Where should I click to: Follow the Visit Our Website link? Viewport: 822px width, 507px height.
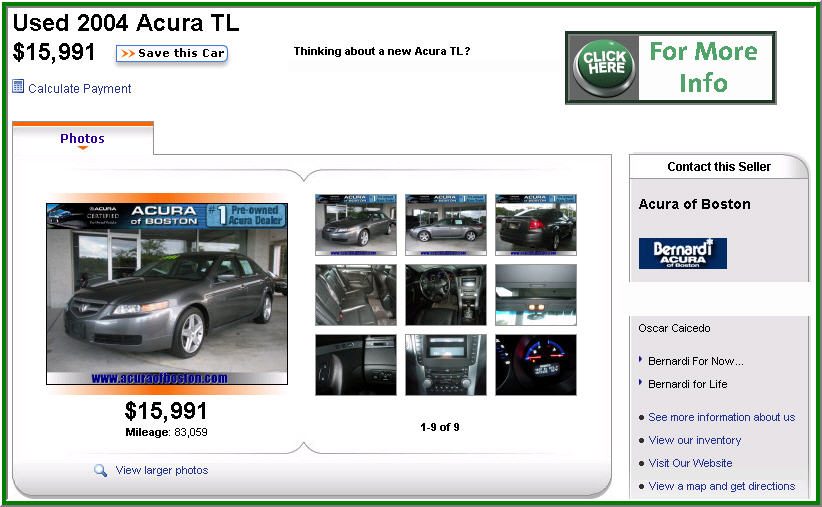(690, 463)
